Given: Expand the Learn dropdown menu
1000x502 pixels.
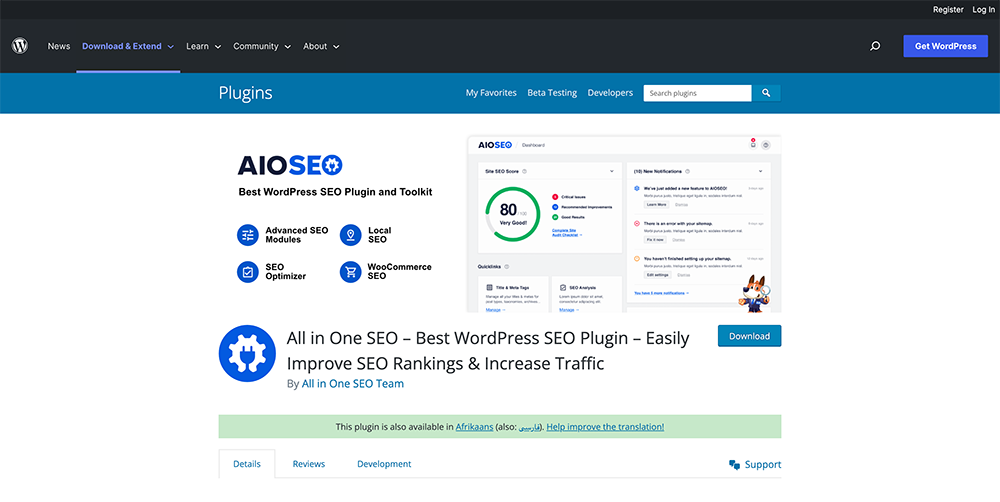Looking at the screenshot, I should click(203, 46).
